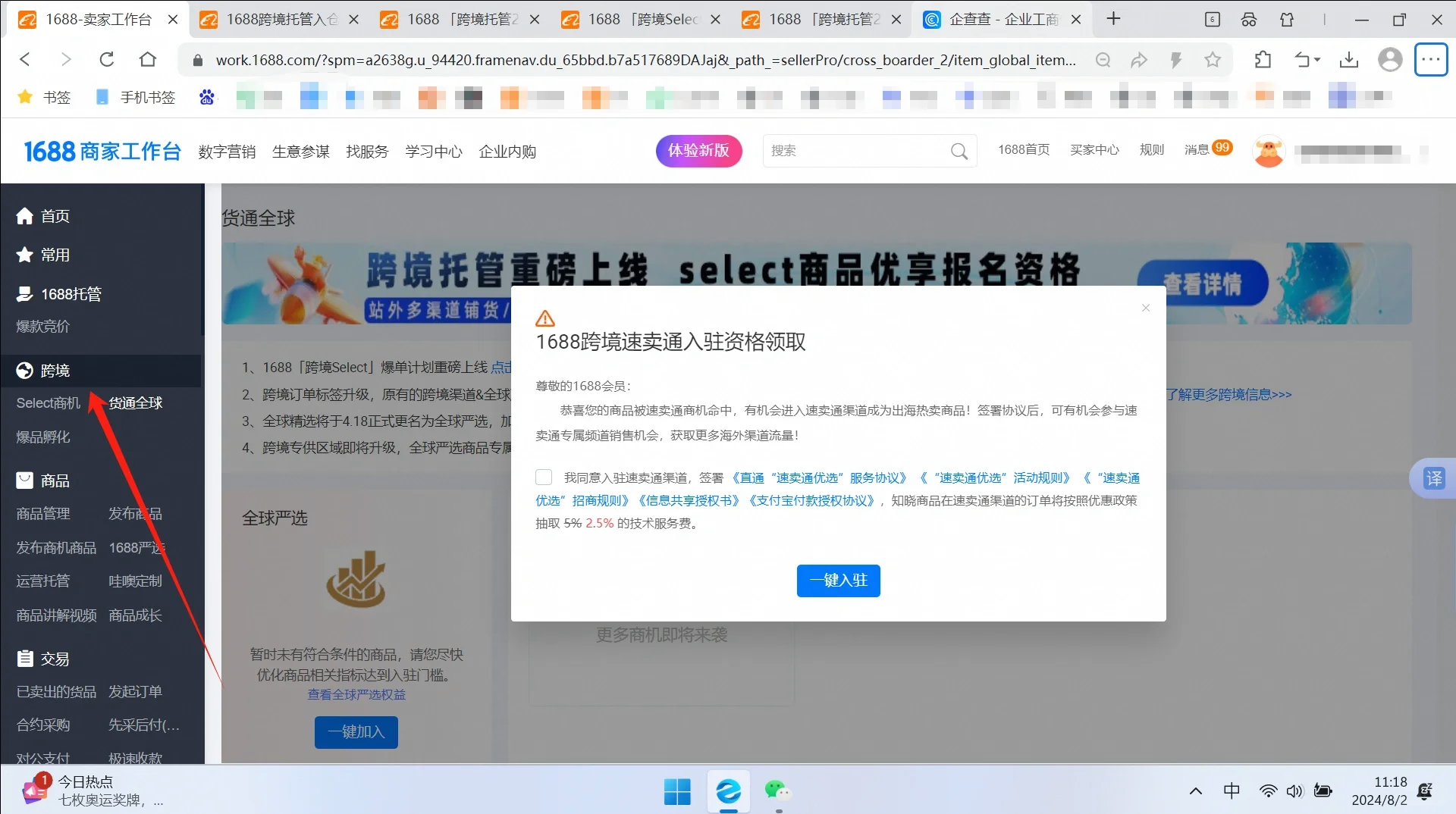Click the user avatar in header
This screenshot has height=814, width=1456.
(1269, 152)
